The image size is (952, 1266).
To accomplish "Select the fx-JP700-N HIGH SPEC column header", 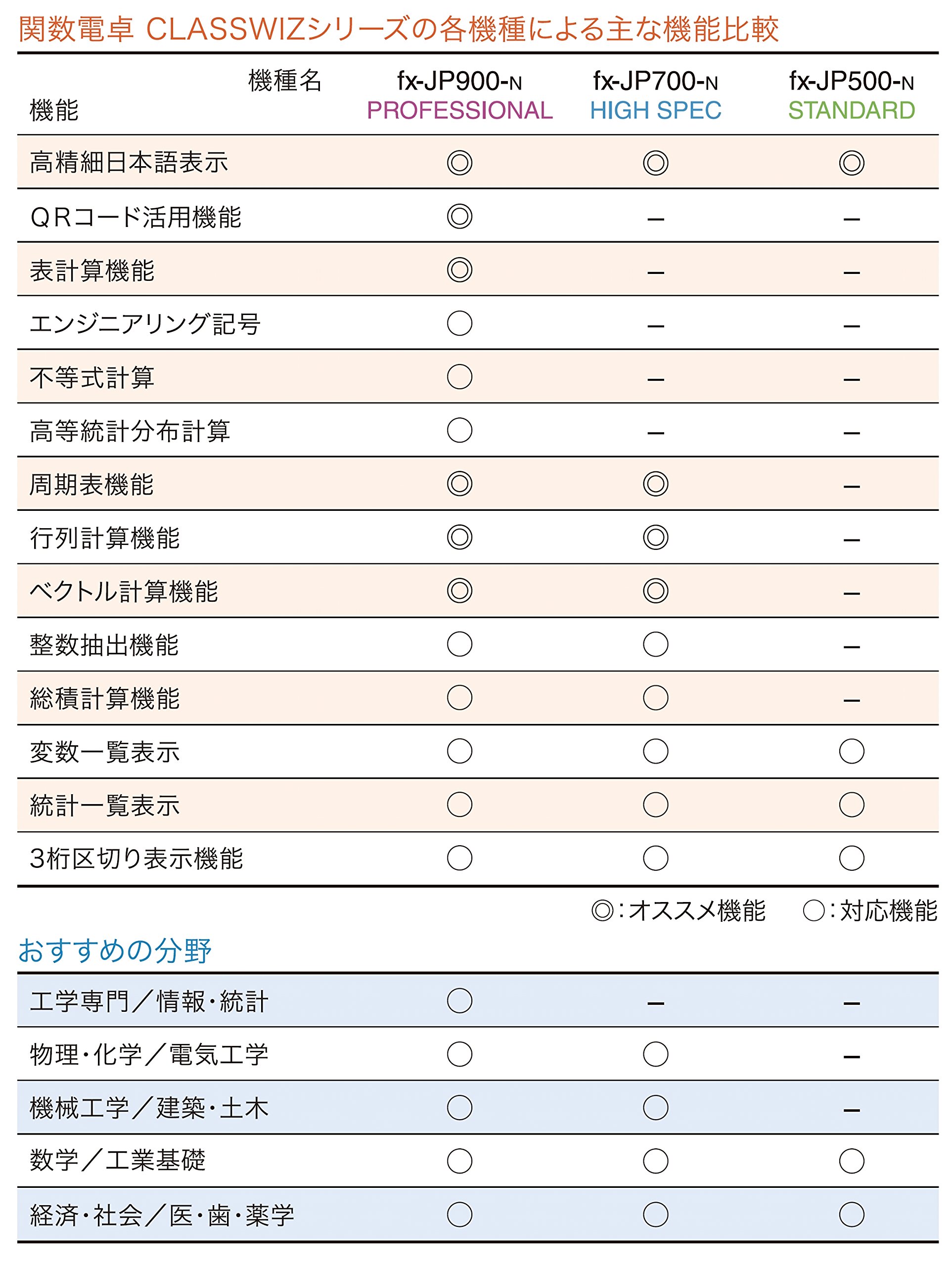I will 655,95.
